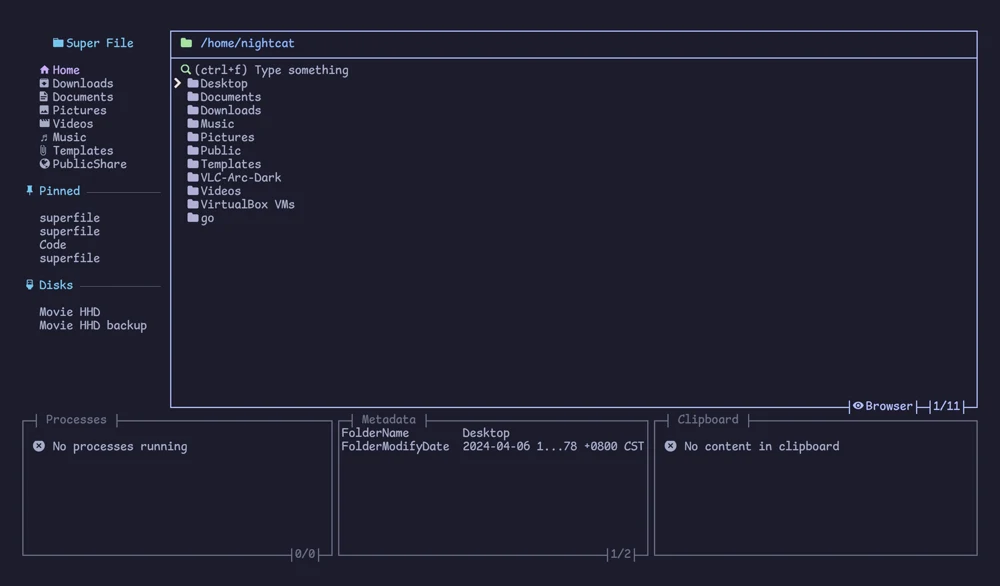The height and width of the screenshot is (586, 1000).
Task: Click the Downloads sidebar icon
Action: tap(44, 83)
